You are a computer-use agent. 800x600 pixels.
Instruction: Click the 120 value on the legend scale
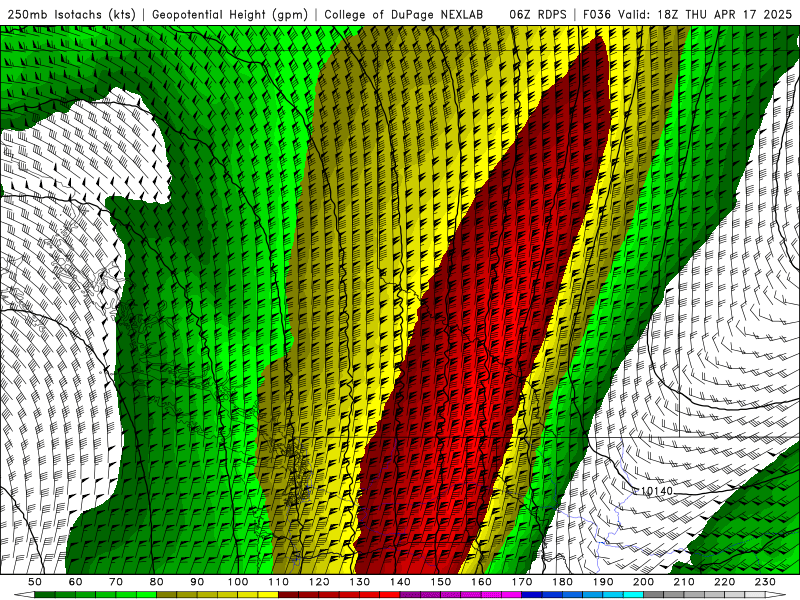[x=319, y=582]
